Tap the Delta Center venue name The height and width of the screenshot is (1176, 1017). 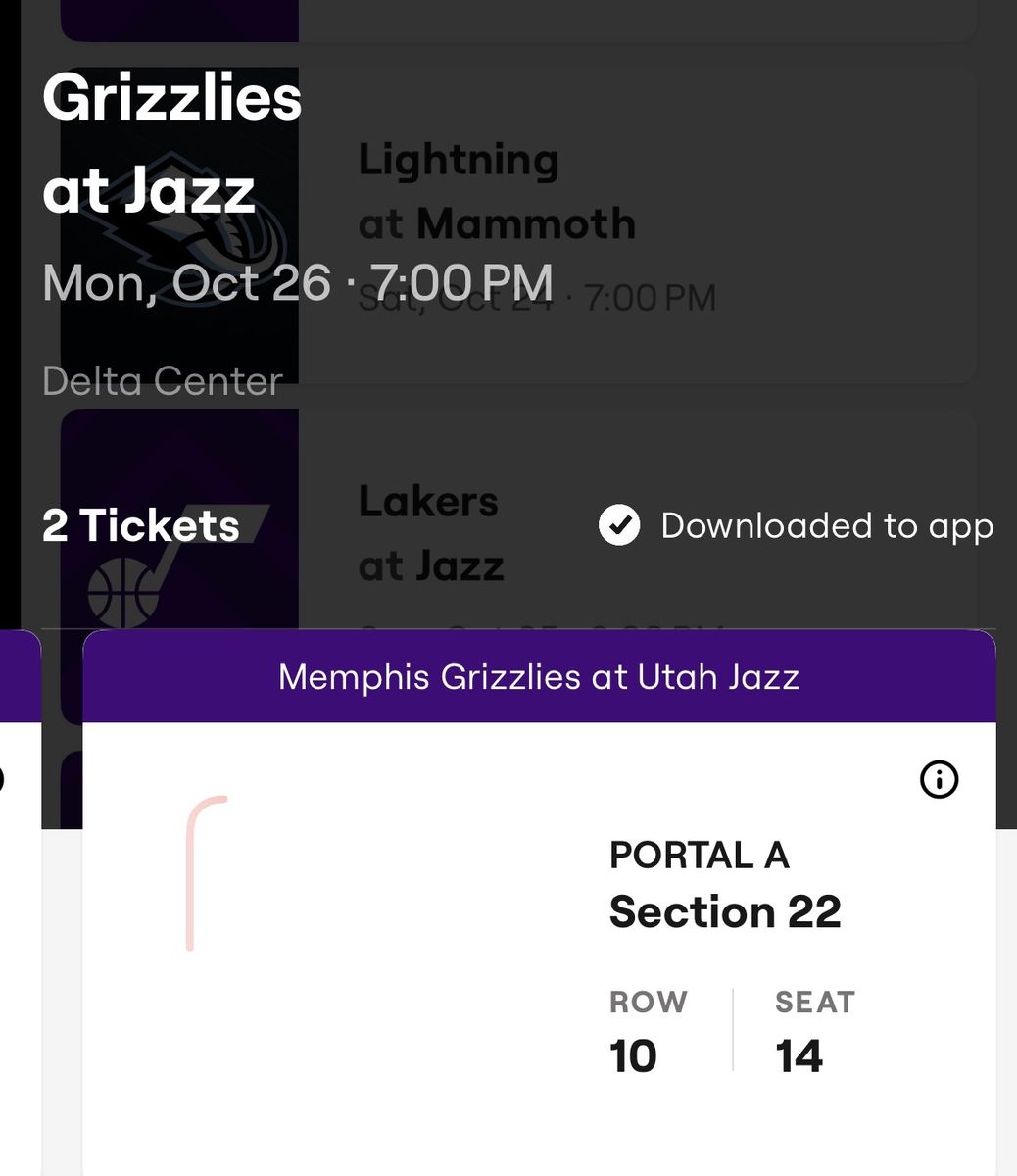[x=163, y=381]
